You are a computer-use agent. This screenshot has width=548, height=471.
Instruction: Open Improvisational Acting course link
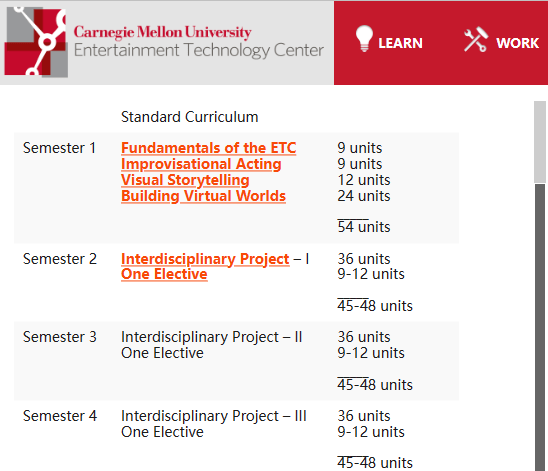201,164
